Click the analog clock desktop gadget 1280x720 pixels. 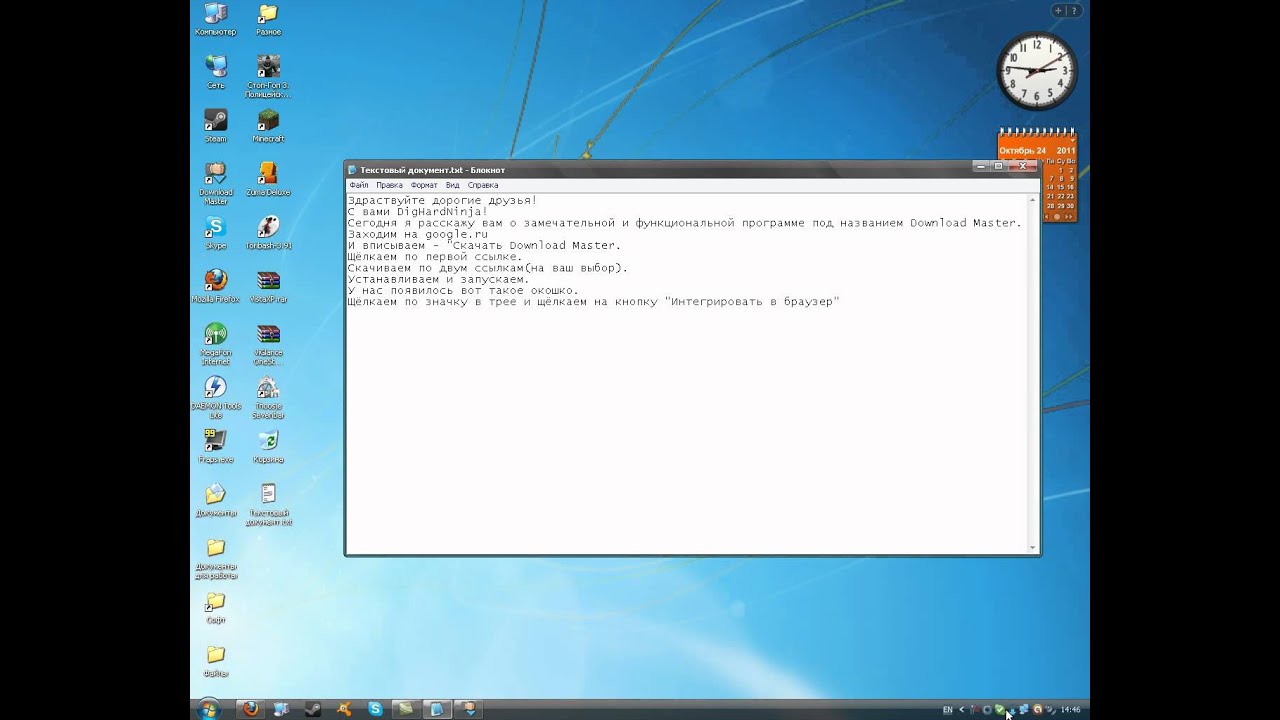(x=1035, y=70)
